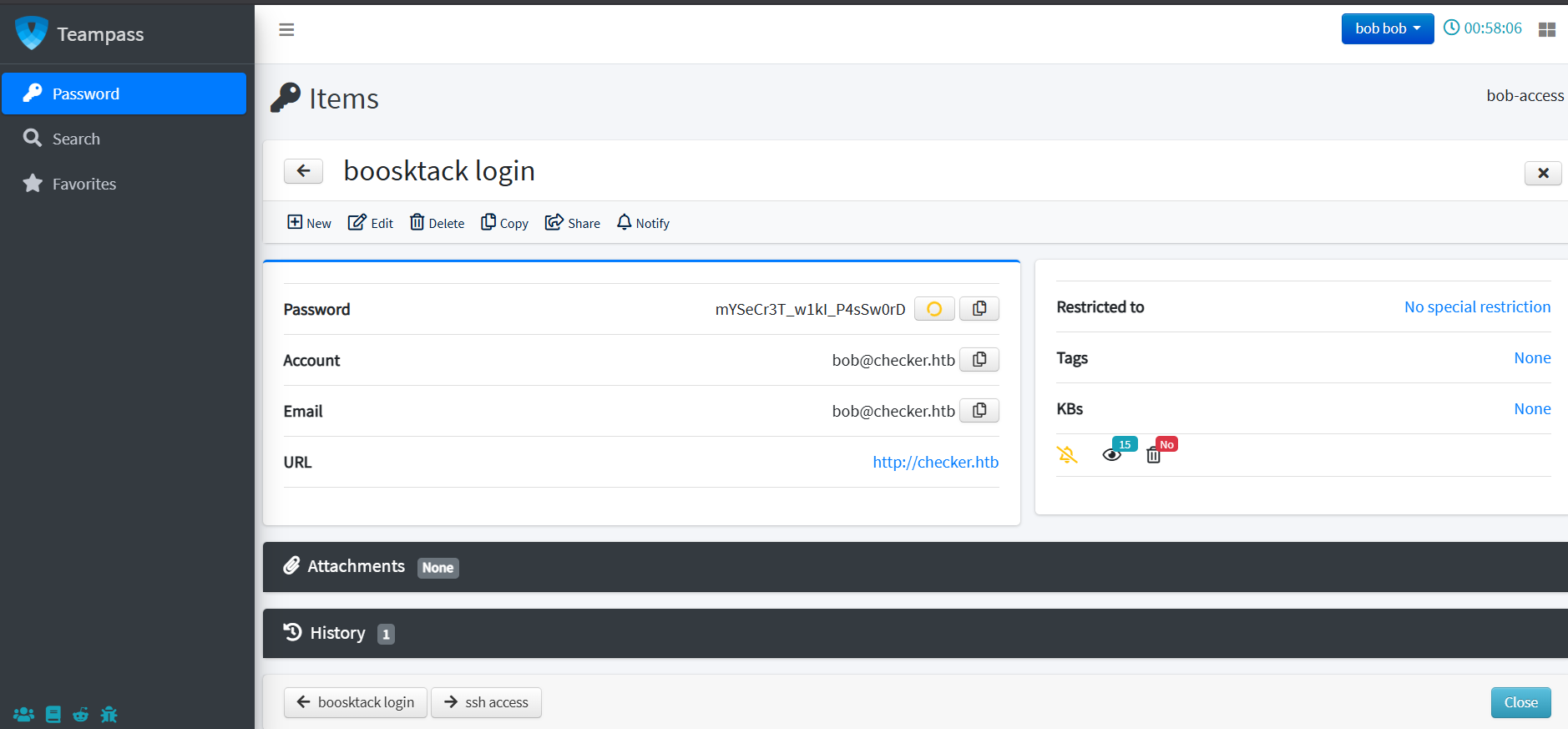Click the trash icon with No badge
Viewport: 1568px width, 729px height.
coord(1154,456)
